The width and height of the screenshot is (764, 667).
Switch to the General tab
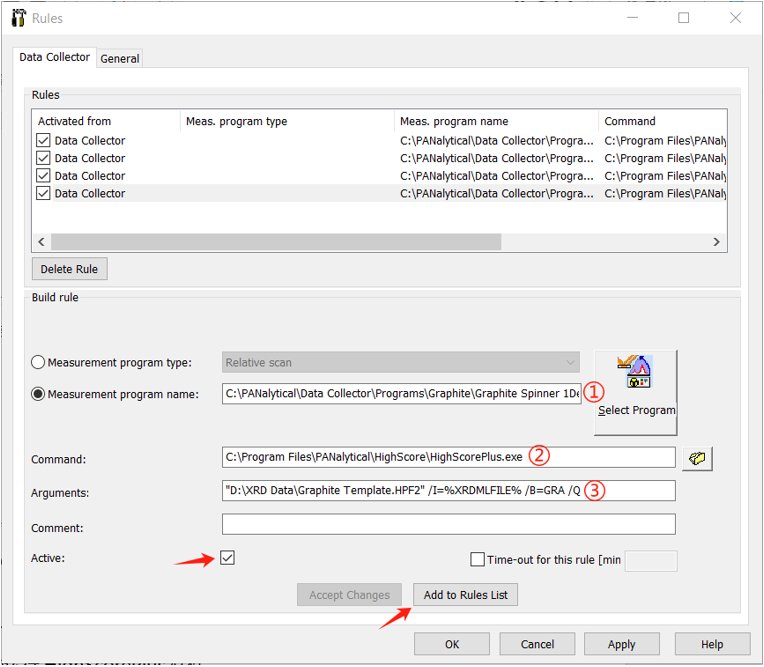[x=120, y=59]
